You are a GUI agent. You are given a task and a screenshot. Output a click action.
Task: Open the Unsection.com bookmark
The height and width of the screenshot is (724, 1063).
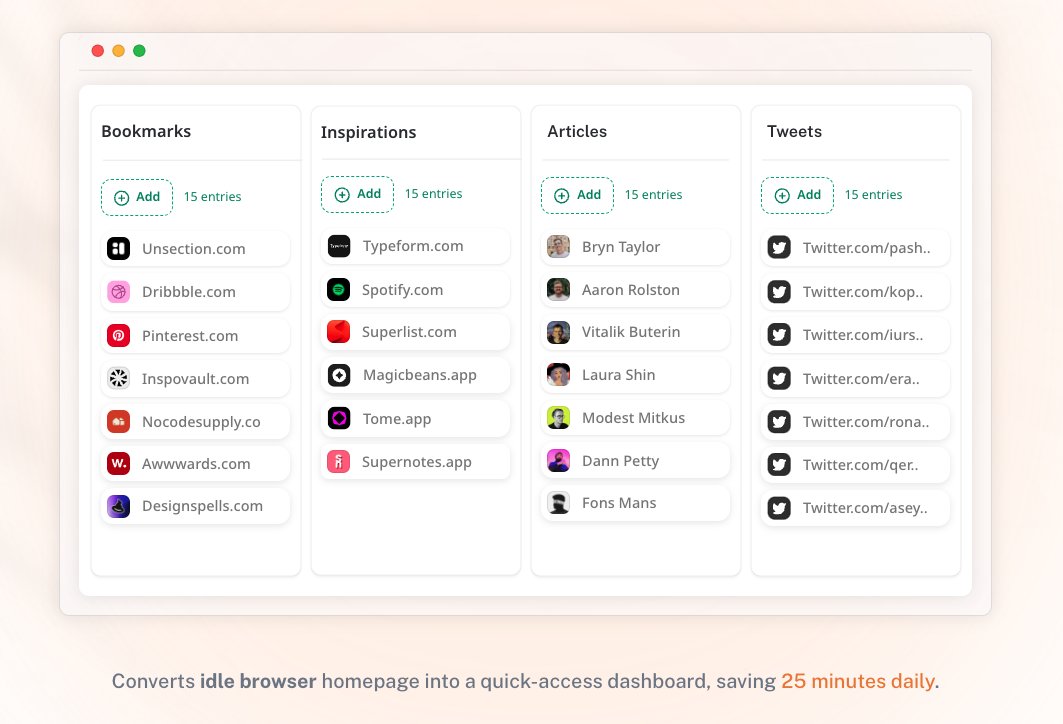(x=195, y=248)
